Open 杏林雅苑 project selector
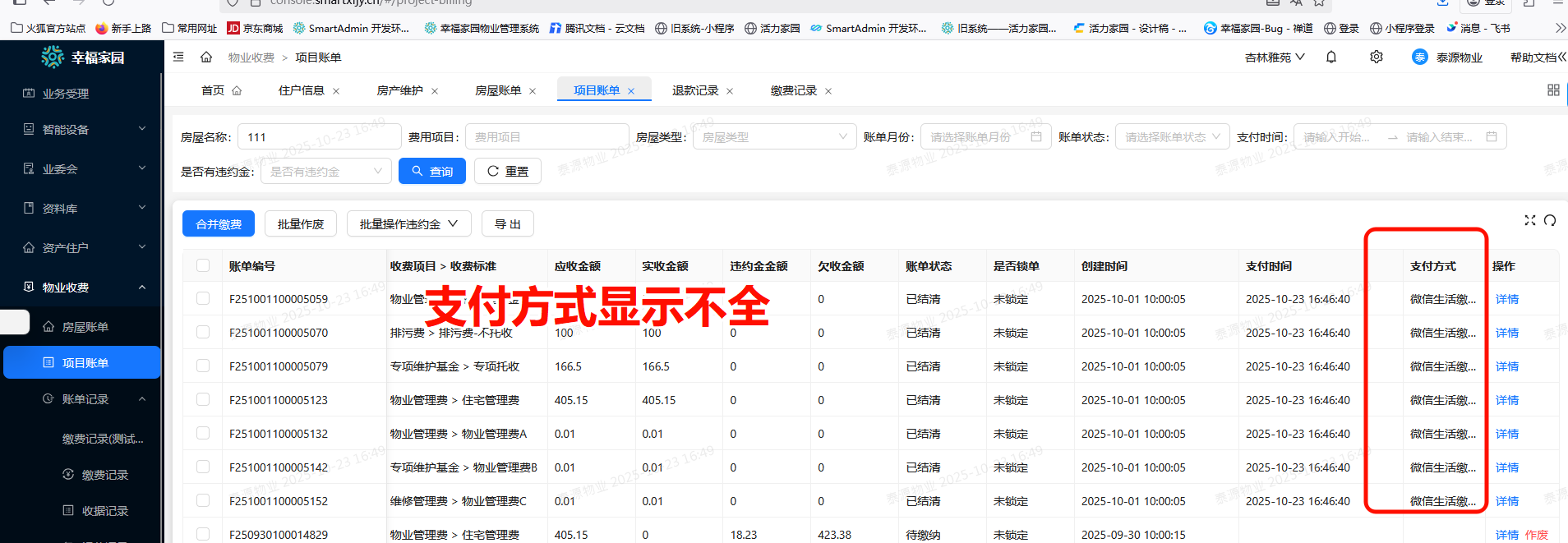 (x=1275, y=58)
